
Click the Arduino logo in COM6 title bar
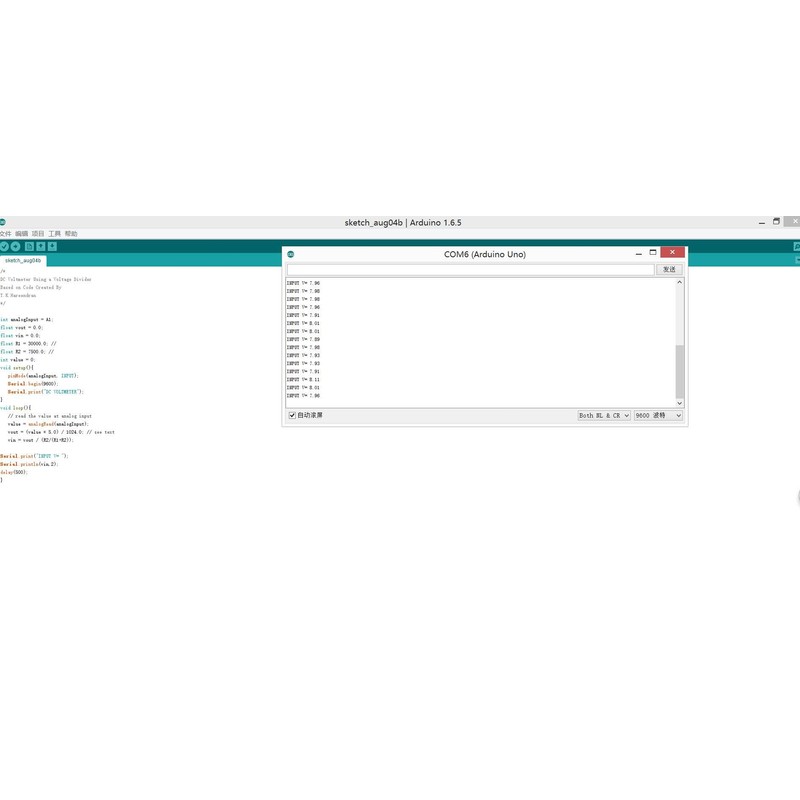click(x=291, y=254)
